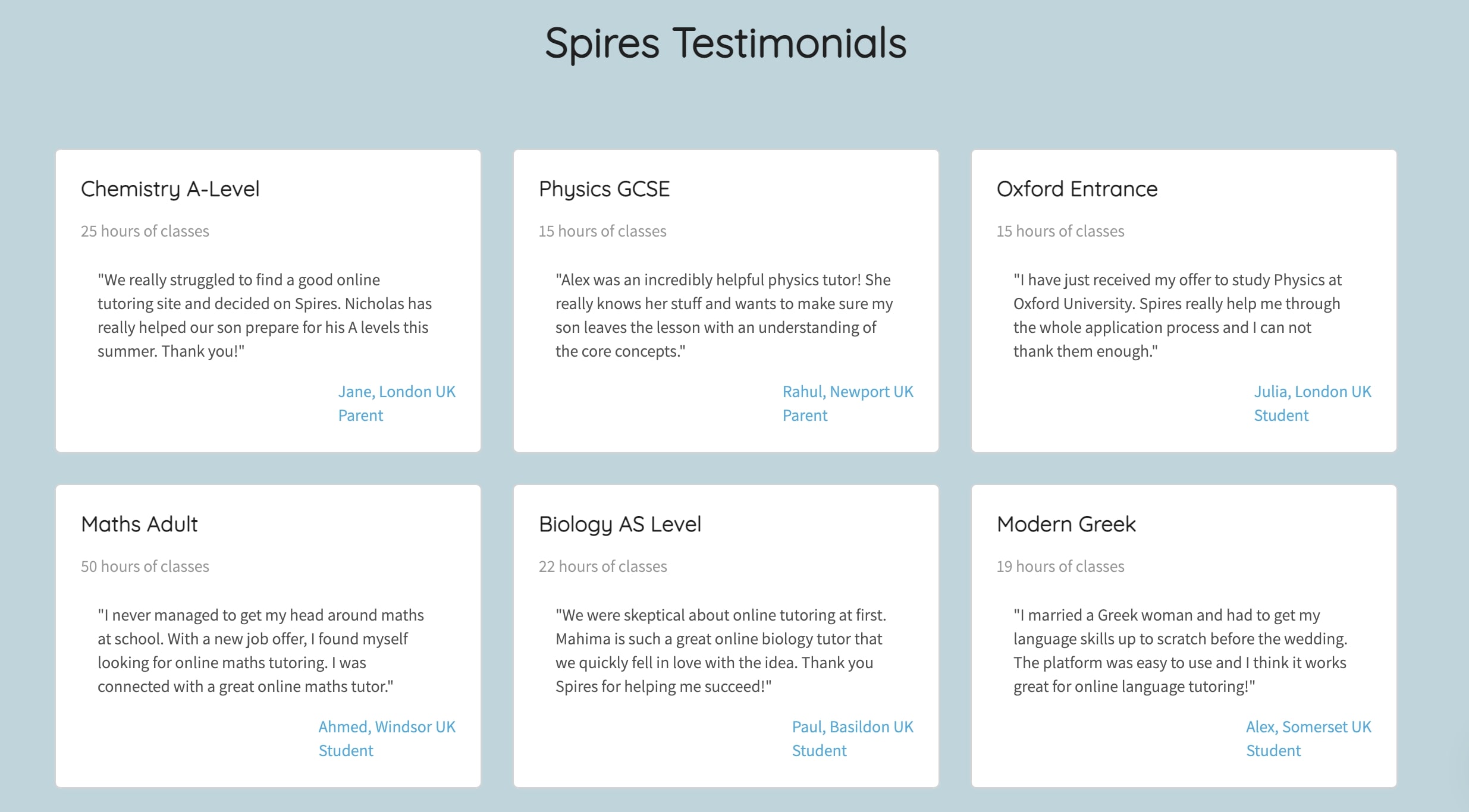This screenshot has height=812, width=1469.
Task: Click the Spires Testimonials page heading
Action: click(x=726, y=43)
